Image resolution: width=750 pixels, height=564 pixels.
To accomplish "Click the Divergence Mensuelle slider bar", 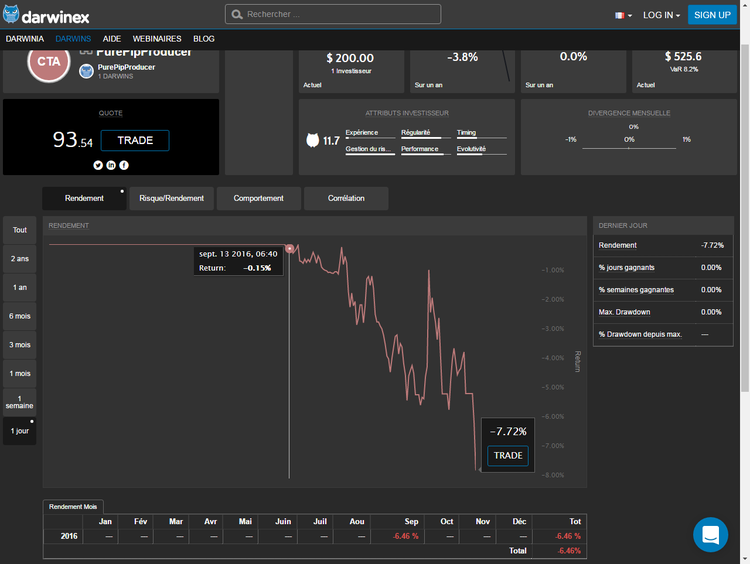I will [x=629, y=149].
